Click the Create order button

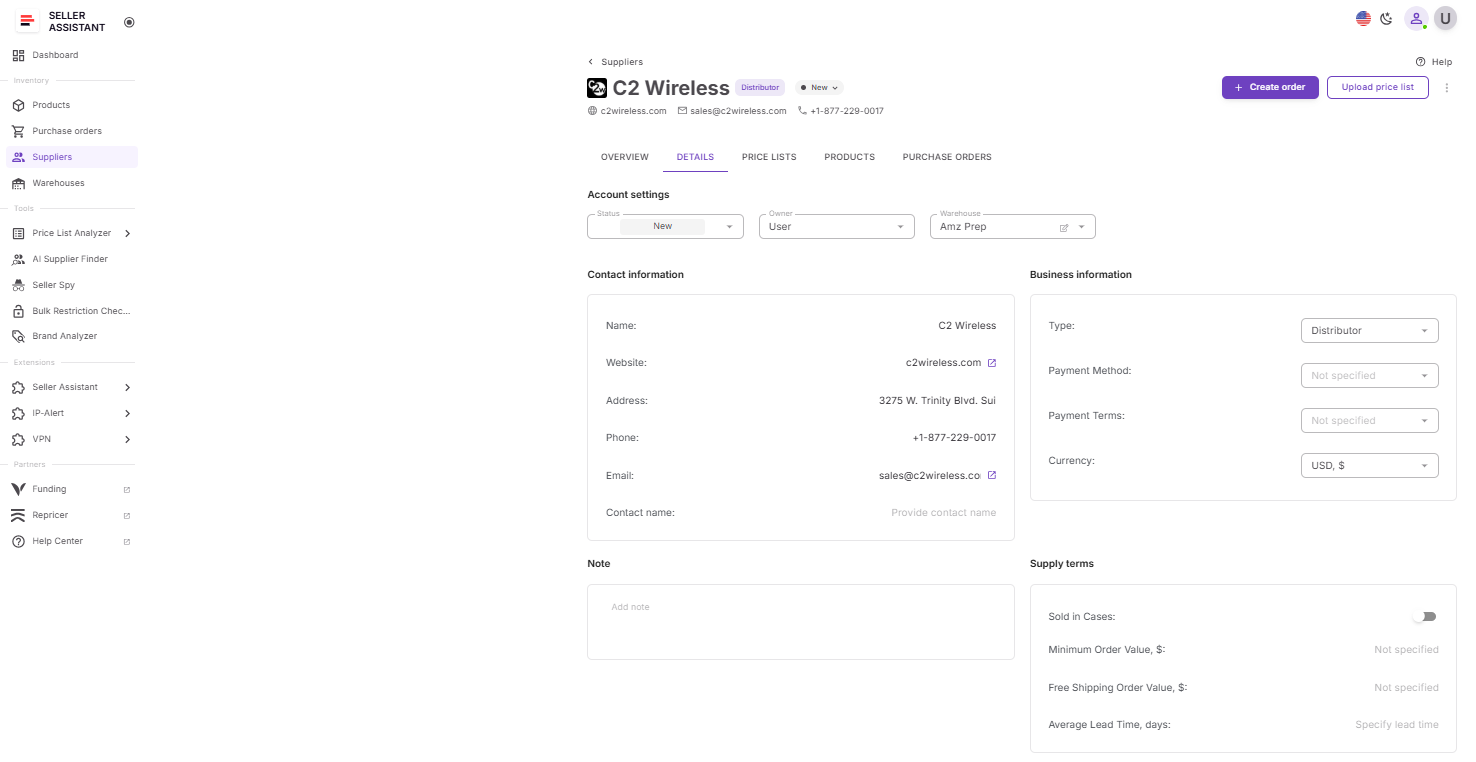tap(1269, 87)
